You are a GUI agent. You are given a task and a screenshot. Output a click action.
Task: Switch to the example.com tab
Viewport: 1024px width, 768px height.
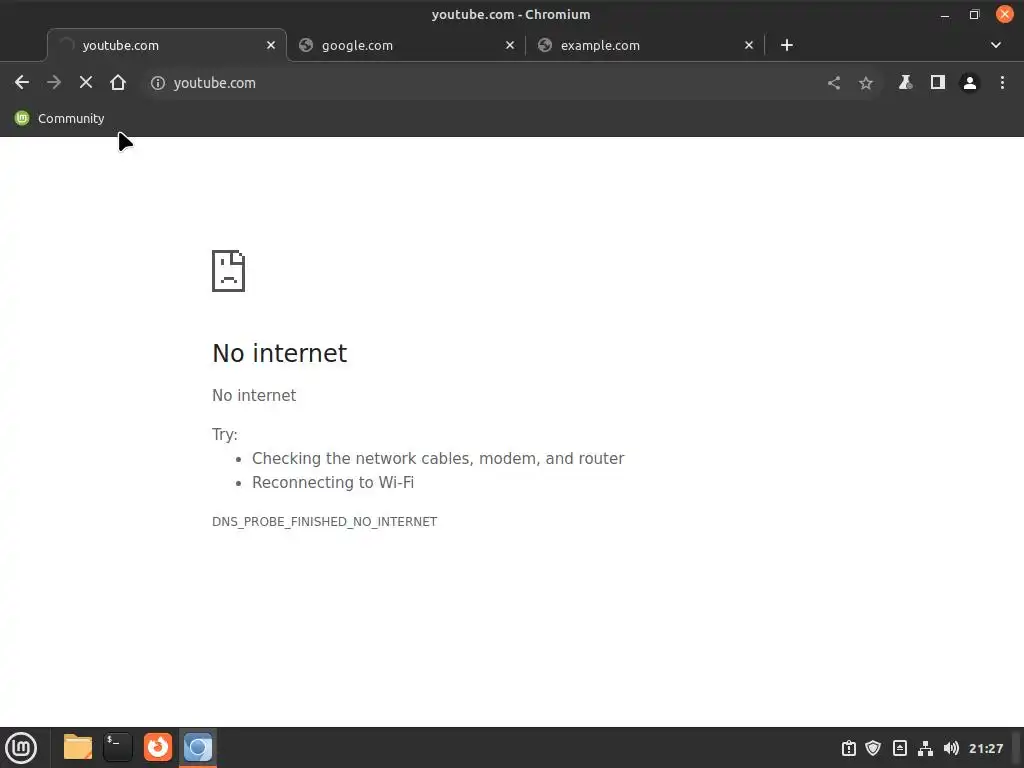pyautogui.click(x=645, y=45)
